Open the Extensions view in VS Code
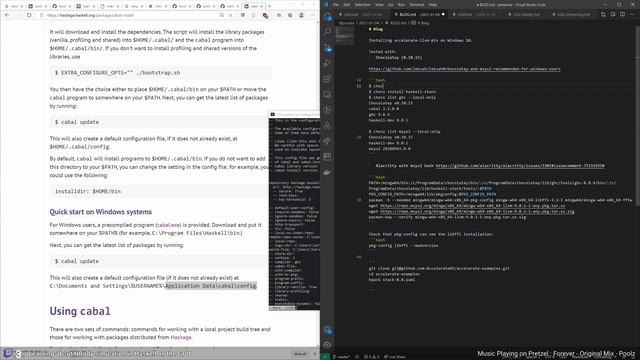Viewport: 640px width, 360px height. click(x=327, y=78)
